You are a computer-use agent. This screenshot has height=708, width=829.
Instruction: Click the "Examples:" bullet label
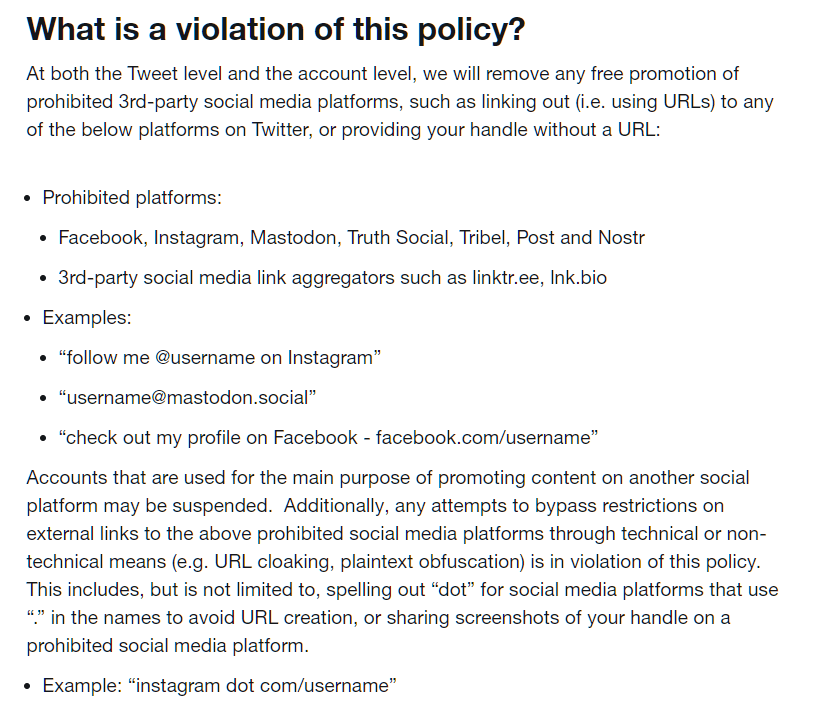87,318
